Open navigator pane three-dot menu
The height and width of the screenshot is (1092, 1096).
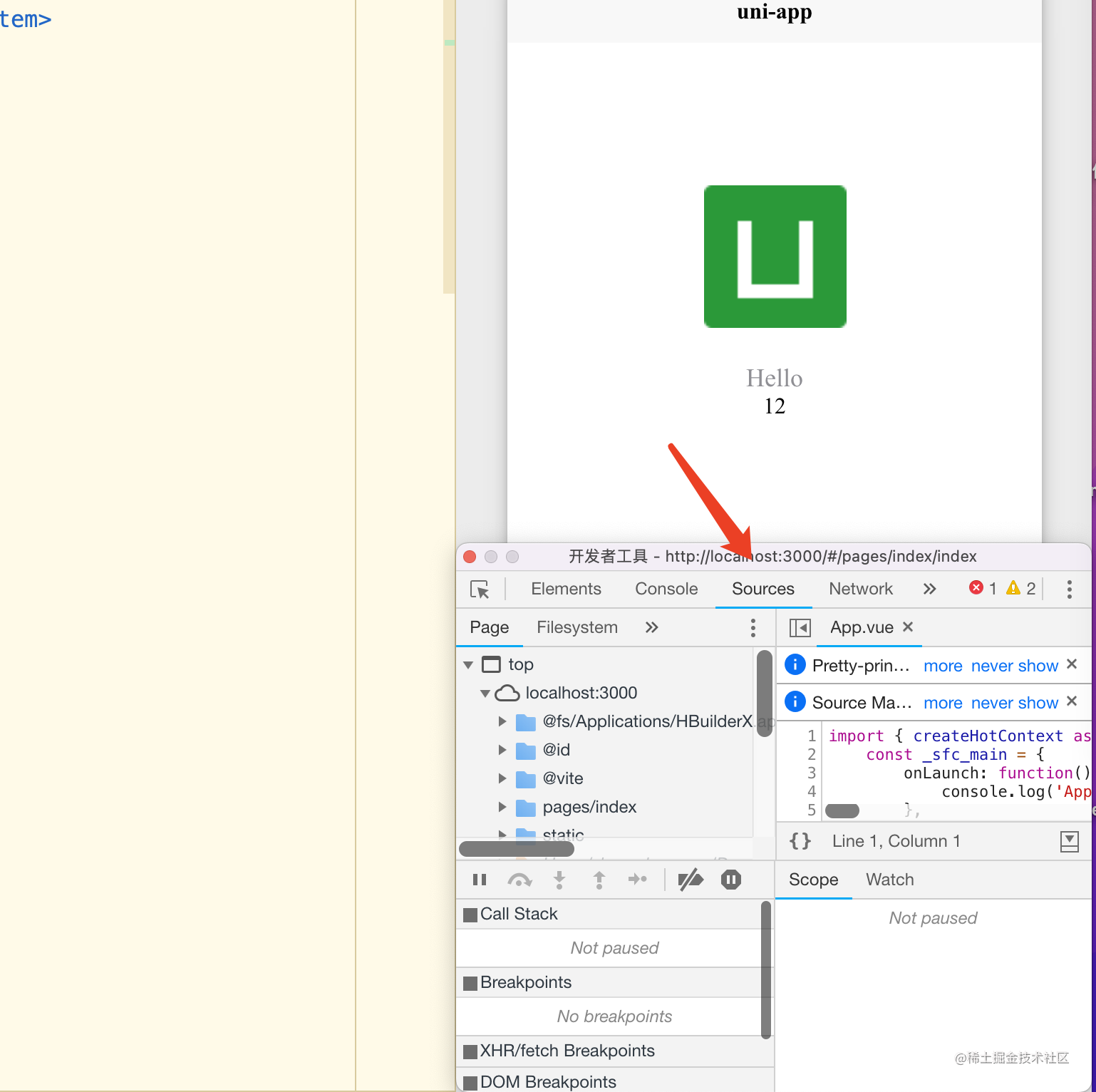753,627
